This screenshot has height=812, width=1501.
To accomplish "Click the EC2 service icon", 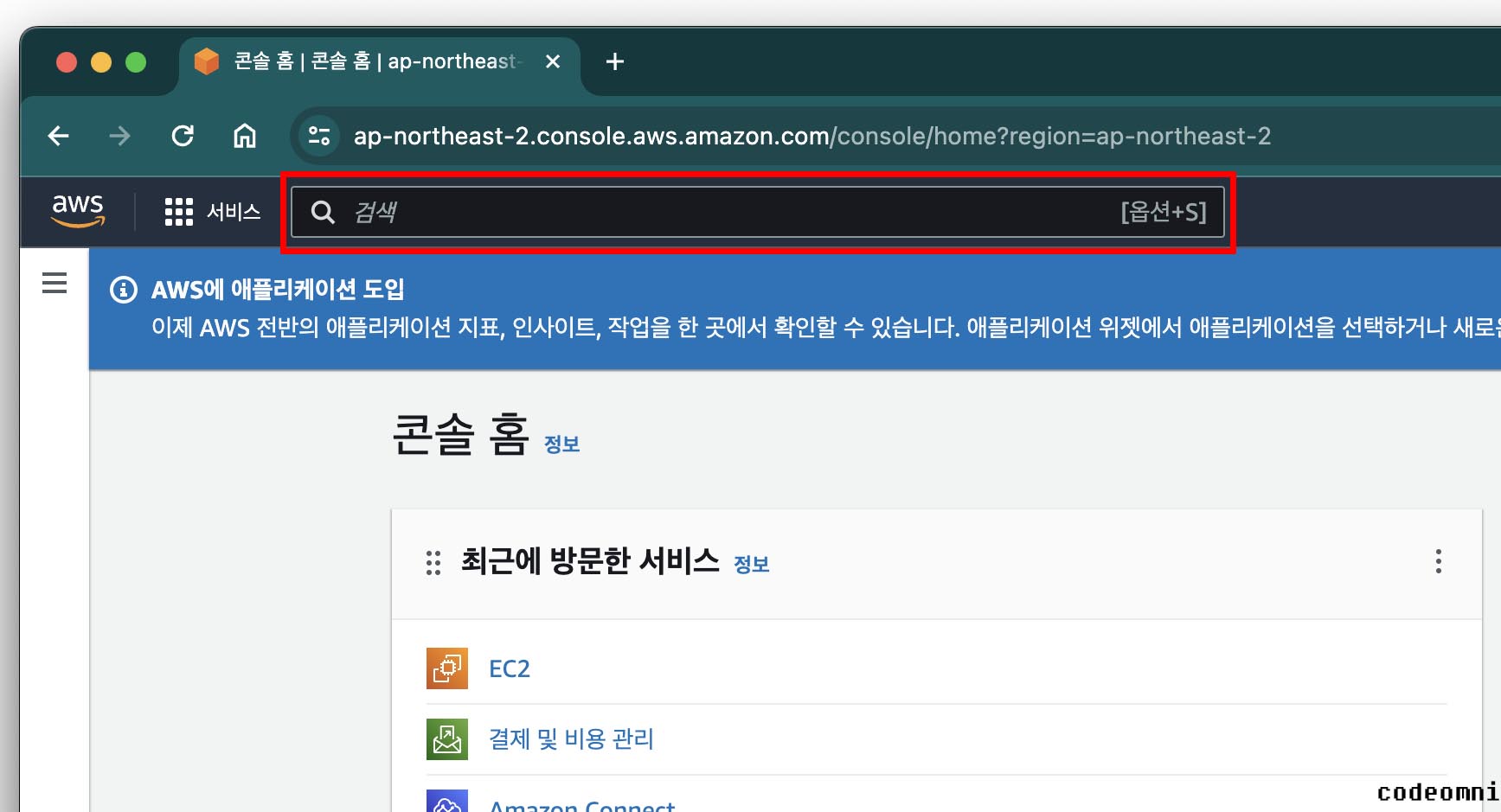I will [447, 668].
